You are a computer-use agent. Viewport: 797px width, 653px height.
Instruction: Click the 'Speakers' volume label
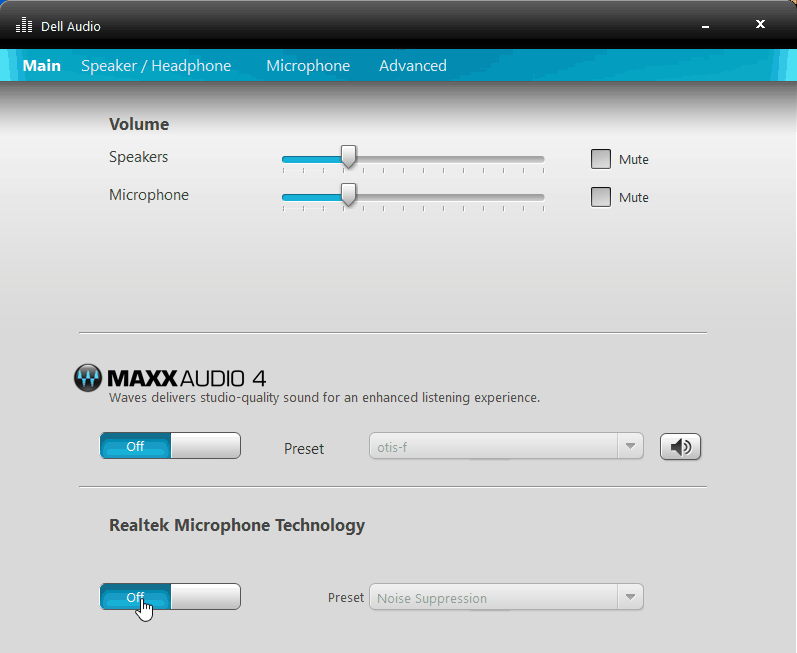pyautogui.click(x=138, y=157)
